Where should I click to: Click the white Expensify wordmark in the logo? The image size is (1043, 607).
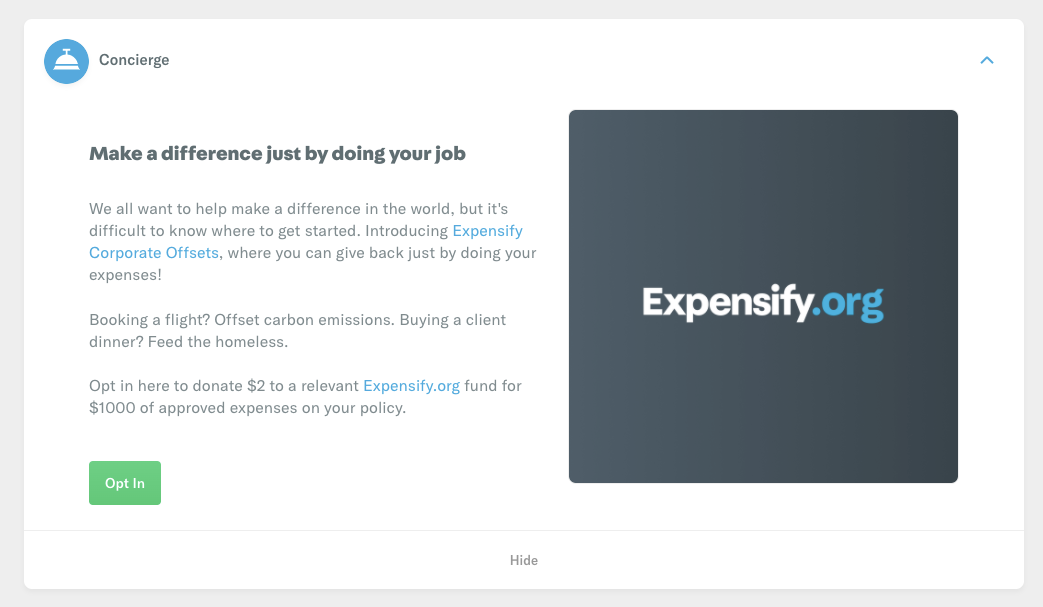point(727,303)
